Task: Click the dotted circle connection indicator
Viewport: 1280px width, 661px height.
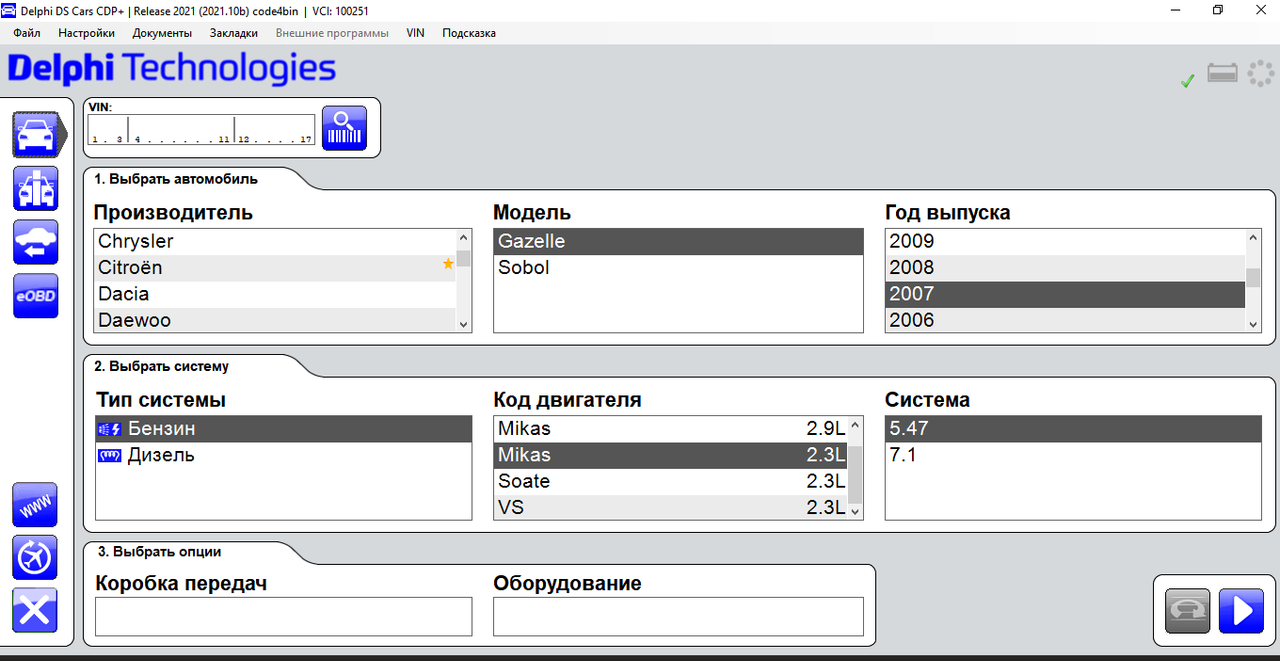Action: click(1259, 74)
